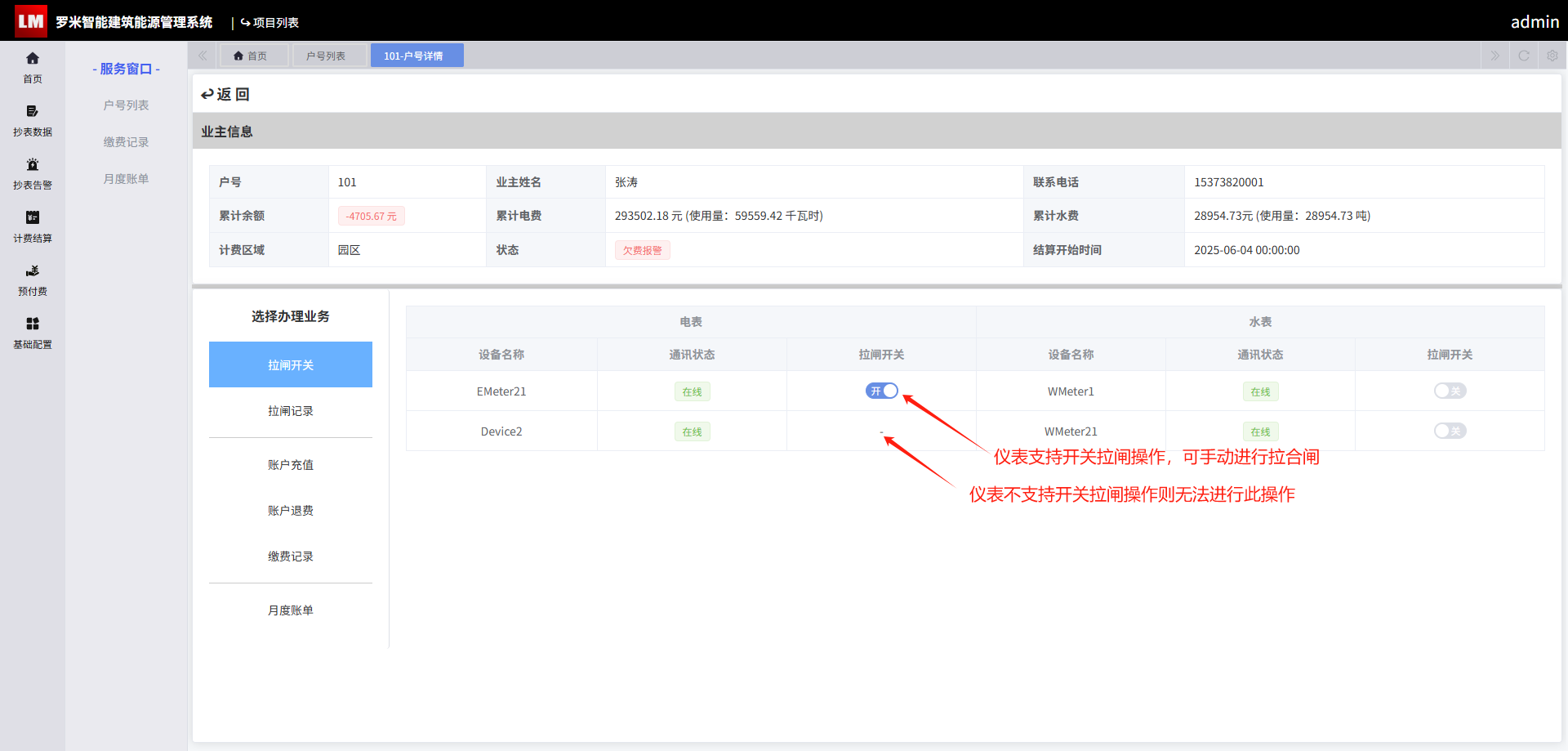This screenshot has height=751, width=1568.
Task: Toggle the WMeter21 拉闸开关 switch
Action: (1450, 431)
